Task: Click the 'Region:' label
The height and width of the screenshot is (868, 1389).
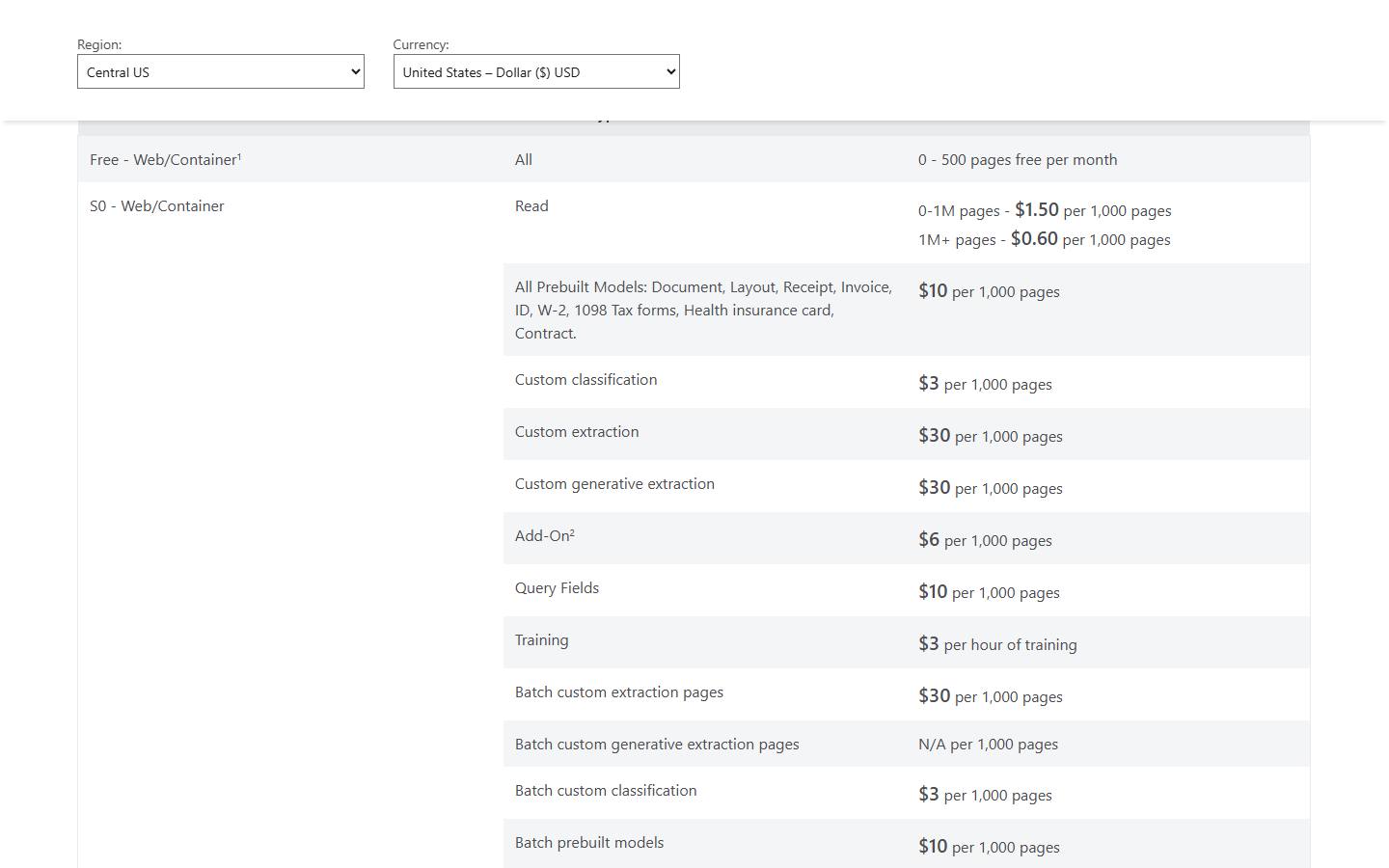Action: (x=99, y=44)
